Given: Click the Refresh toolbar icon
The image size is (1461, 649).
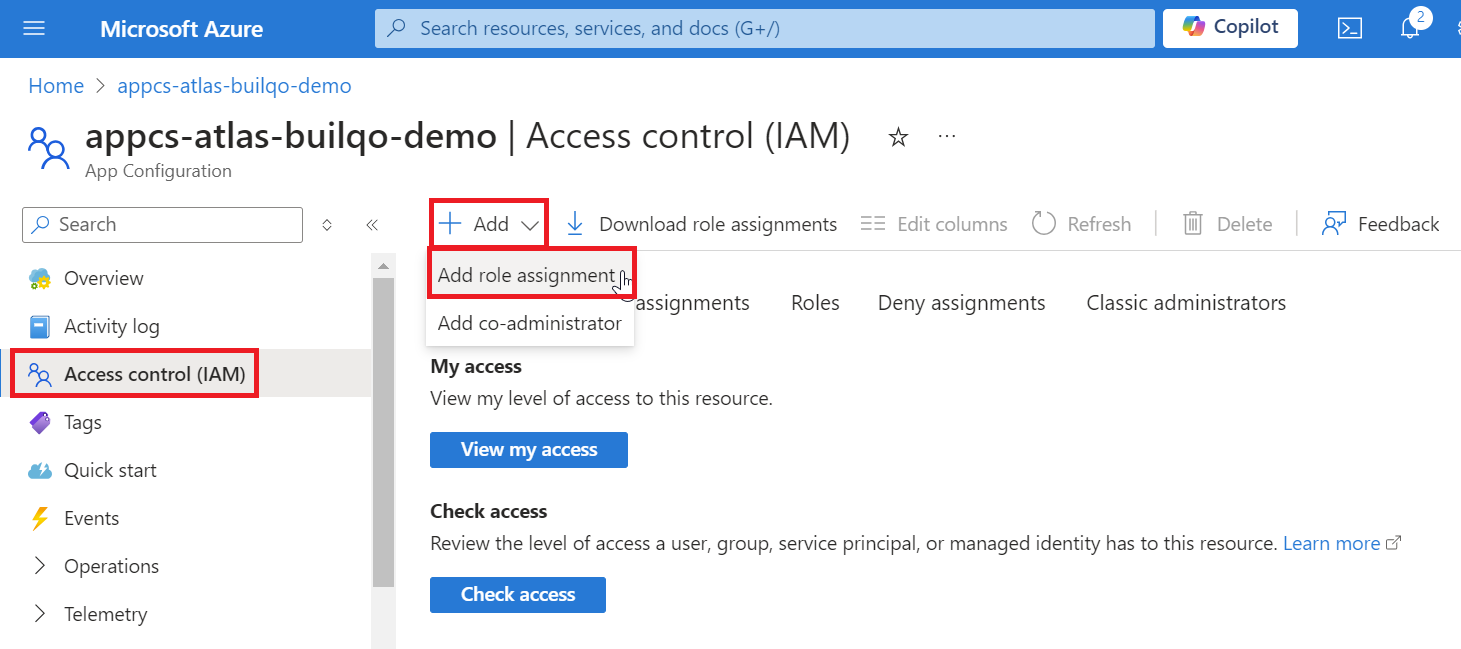Looking at the screenshot, I should click(x=1044, y=224).
